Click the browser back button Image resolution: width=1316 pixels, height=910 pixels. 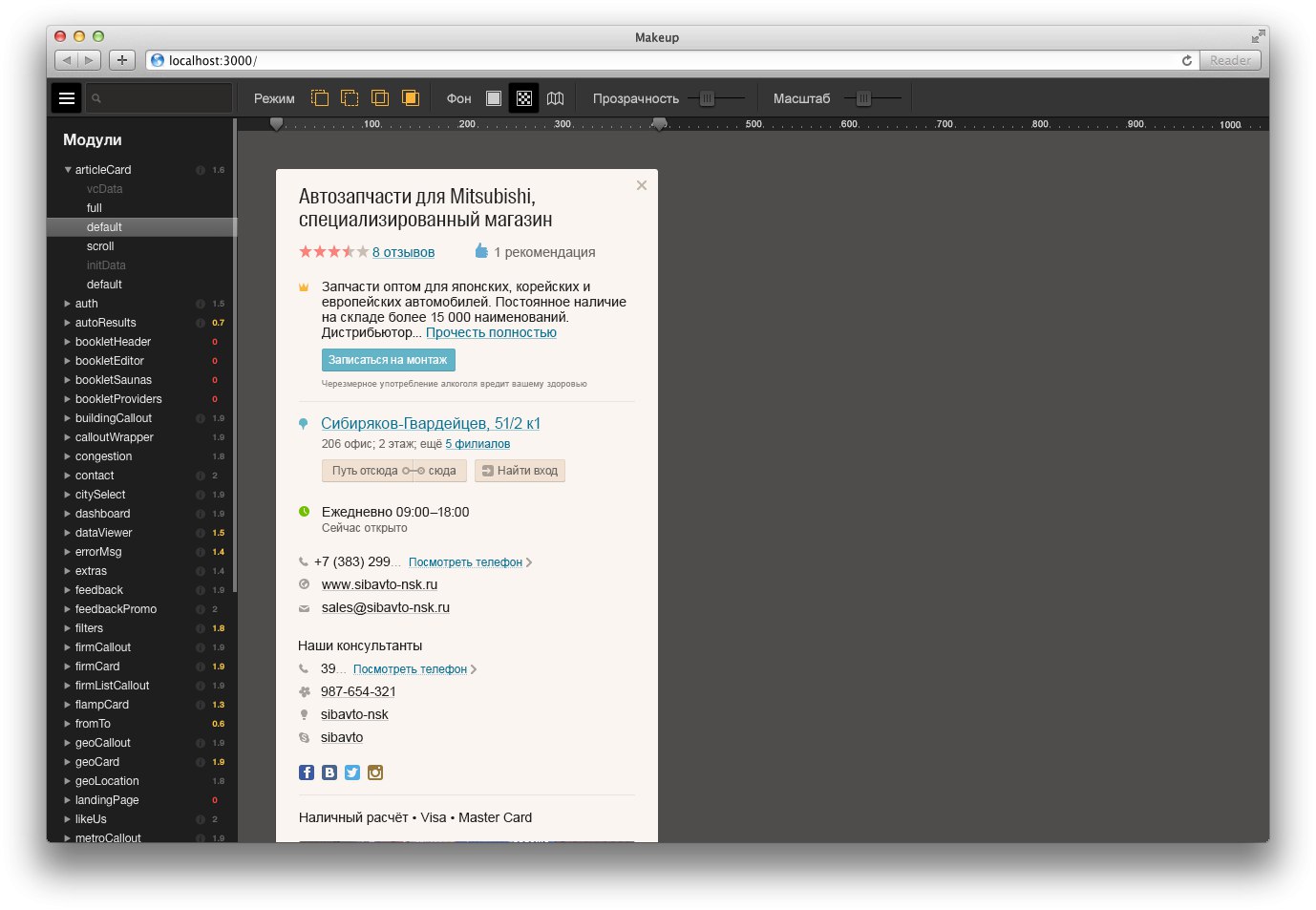(x=66, y=60)
